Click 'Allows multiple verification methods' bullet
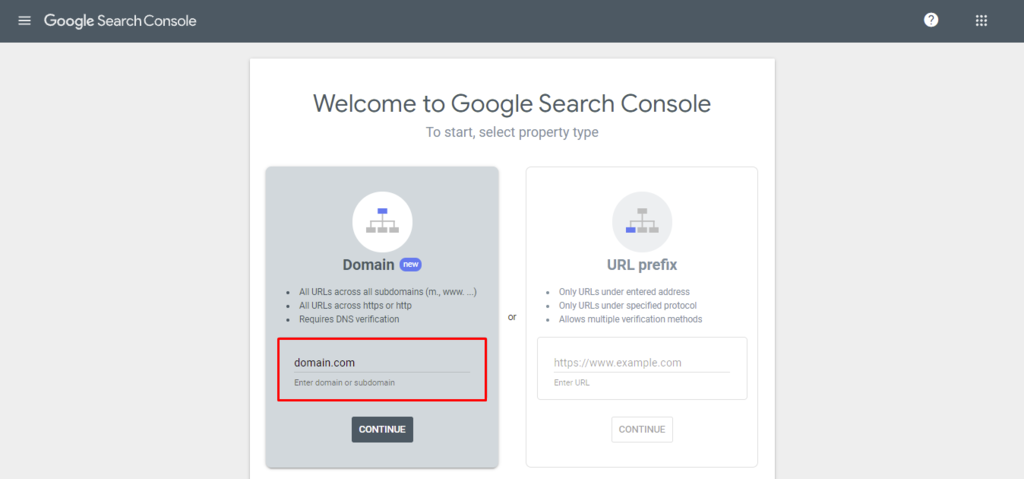The width and height of the screenshot is (1024, 479). [x=630, y=319]
